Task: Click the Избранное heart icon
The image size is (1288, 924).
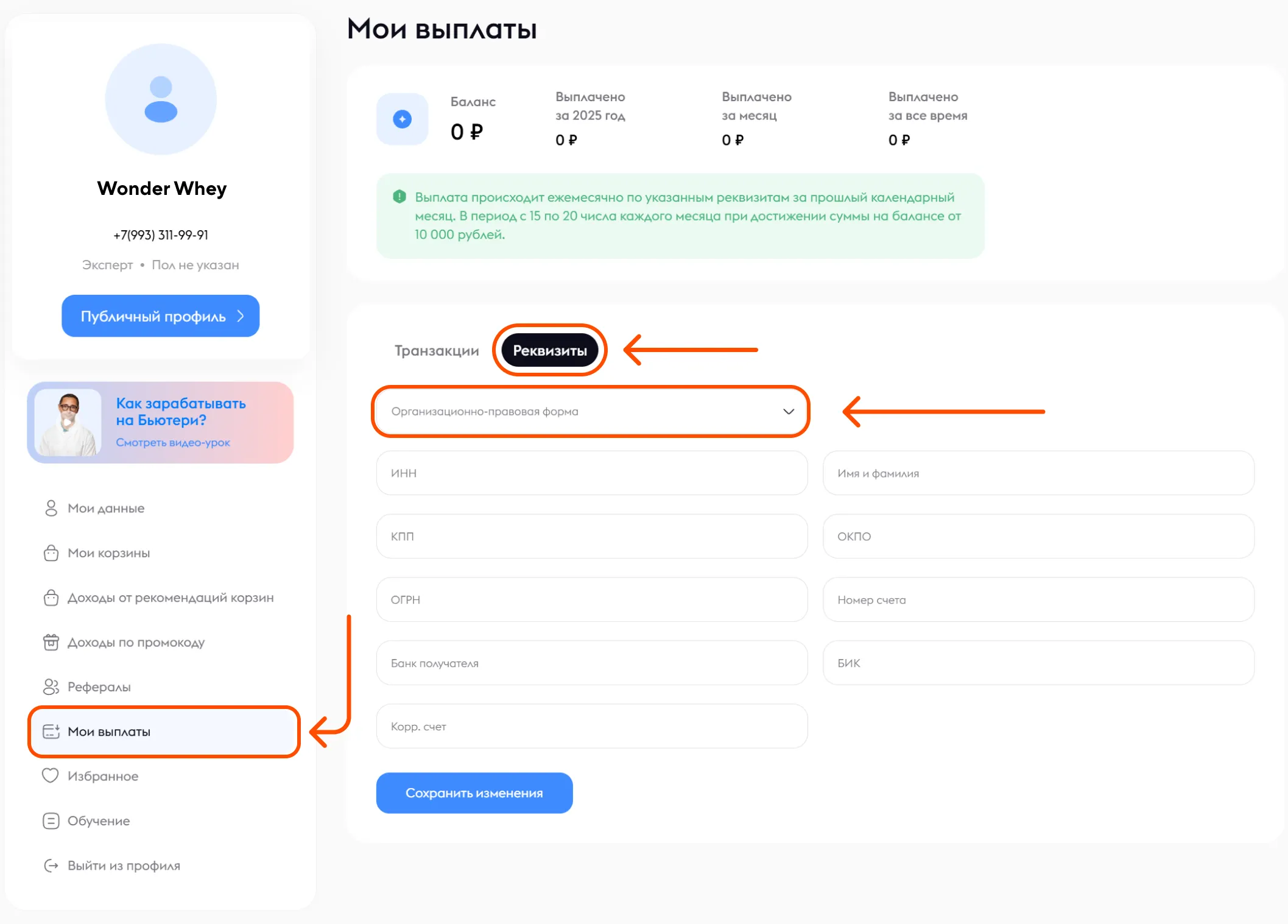Action: click(50, 775)
